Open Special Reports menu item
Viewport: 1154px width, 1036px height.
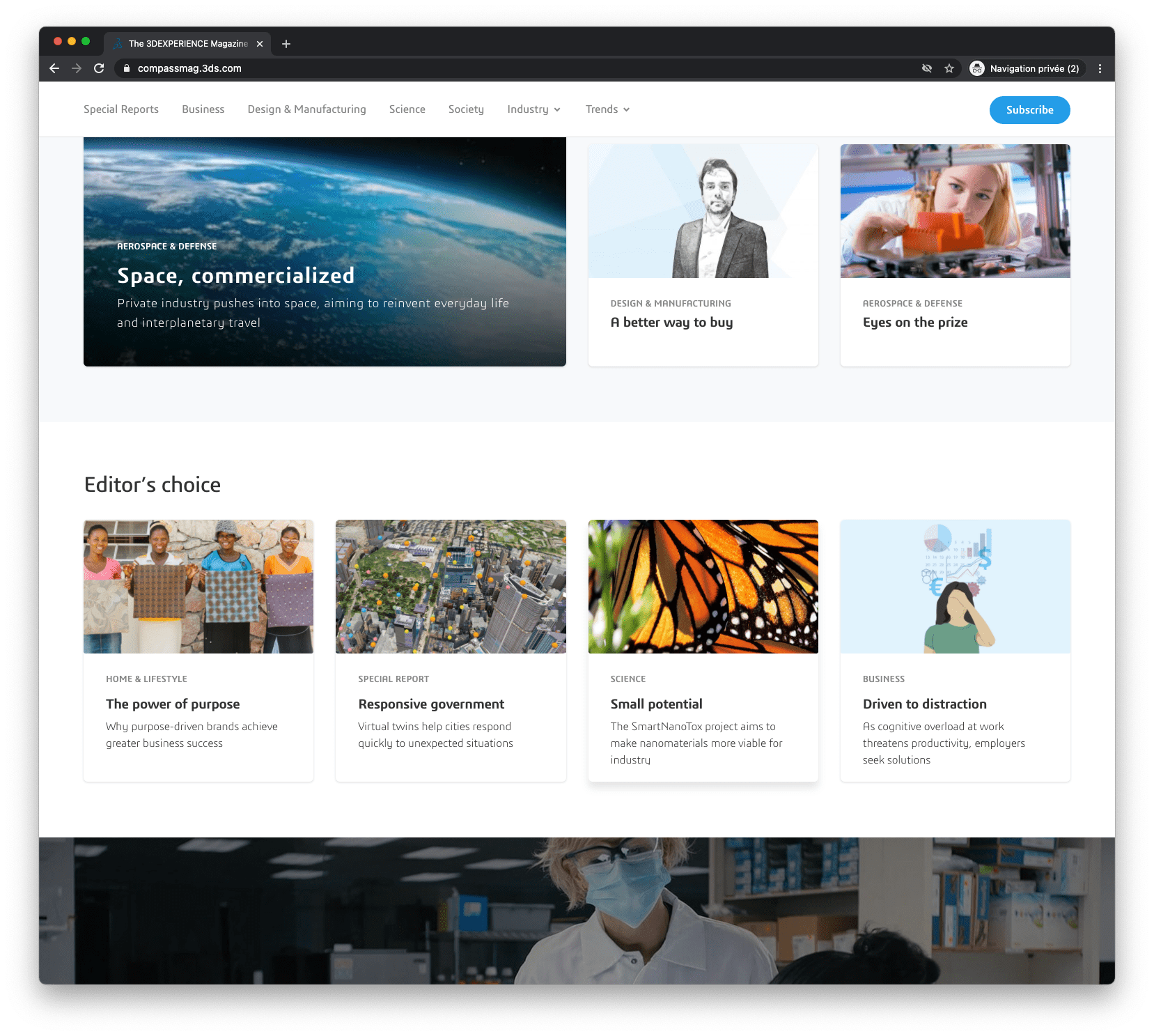pos(121,109)
